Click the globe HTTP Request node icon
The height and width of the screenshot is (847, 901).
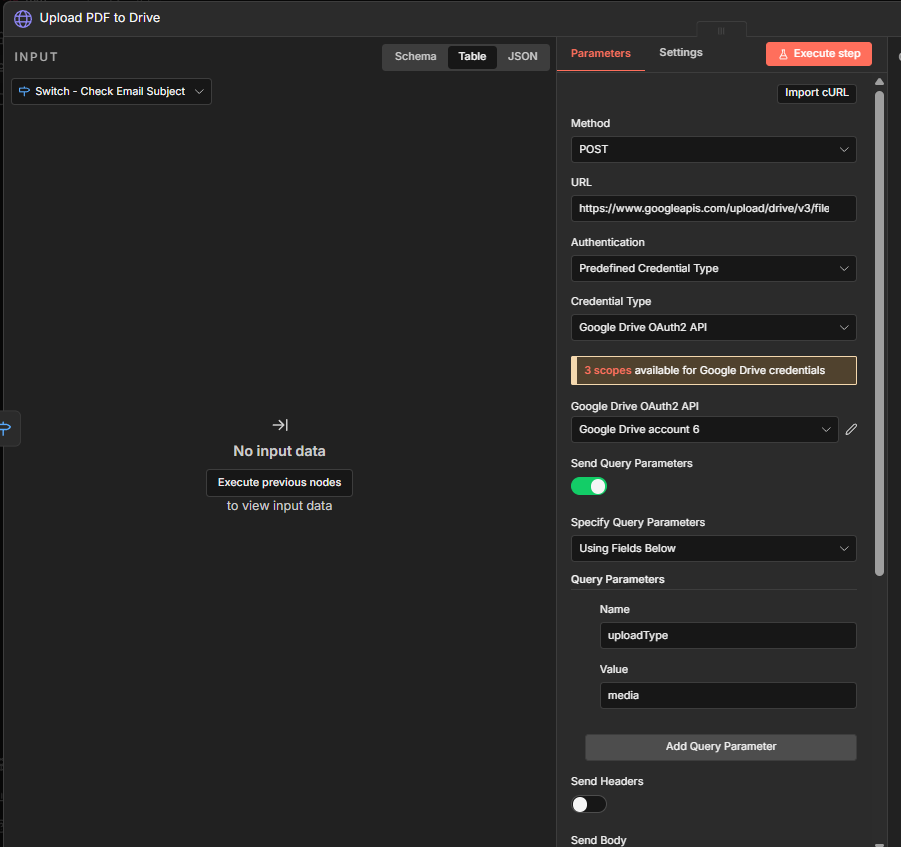coord(22,18)
